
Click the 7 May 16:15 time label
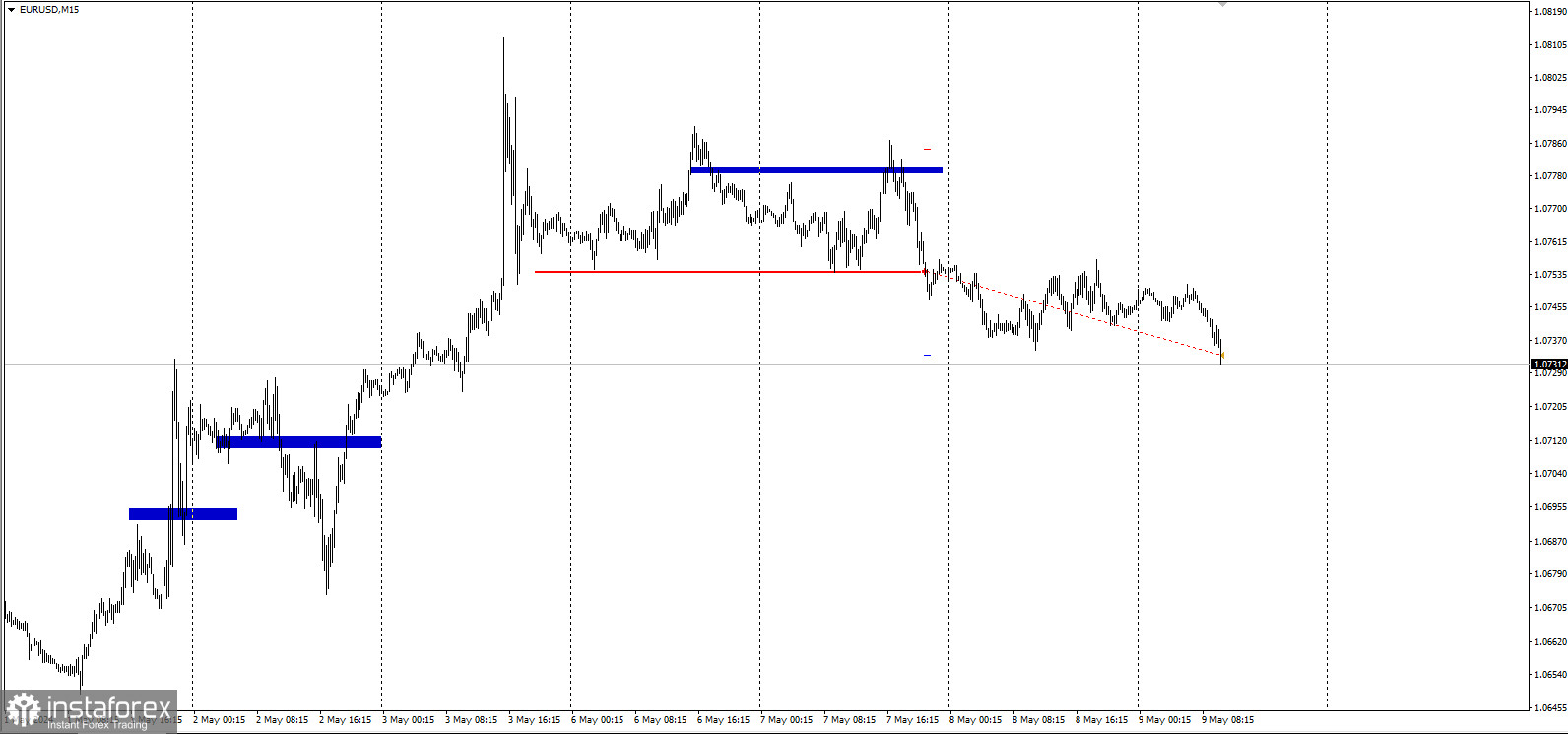tap(913, 719)
